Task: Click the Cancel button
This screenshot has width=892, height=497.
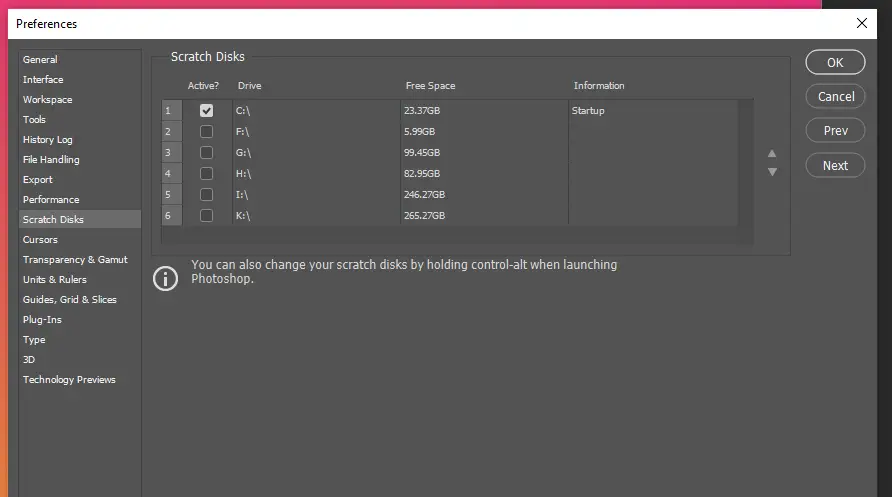Action: 835,97
